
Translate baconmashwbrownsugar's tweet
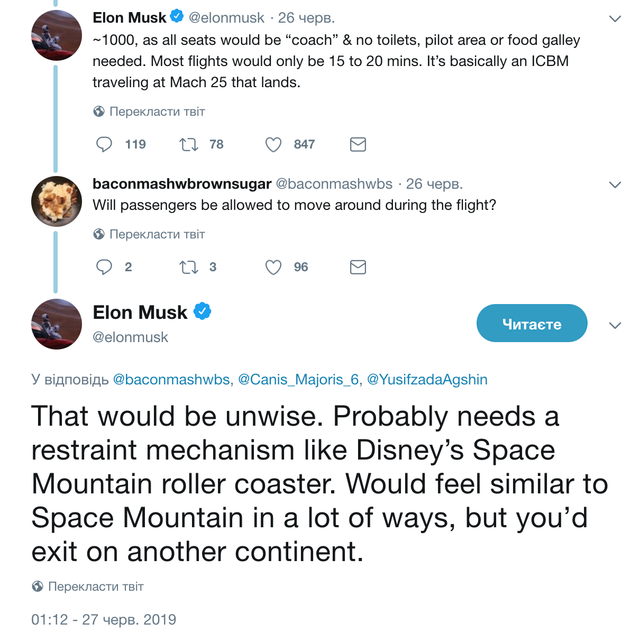[x=156, y=234]
